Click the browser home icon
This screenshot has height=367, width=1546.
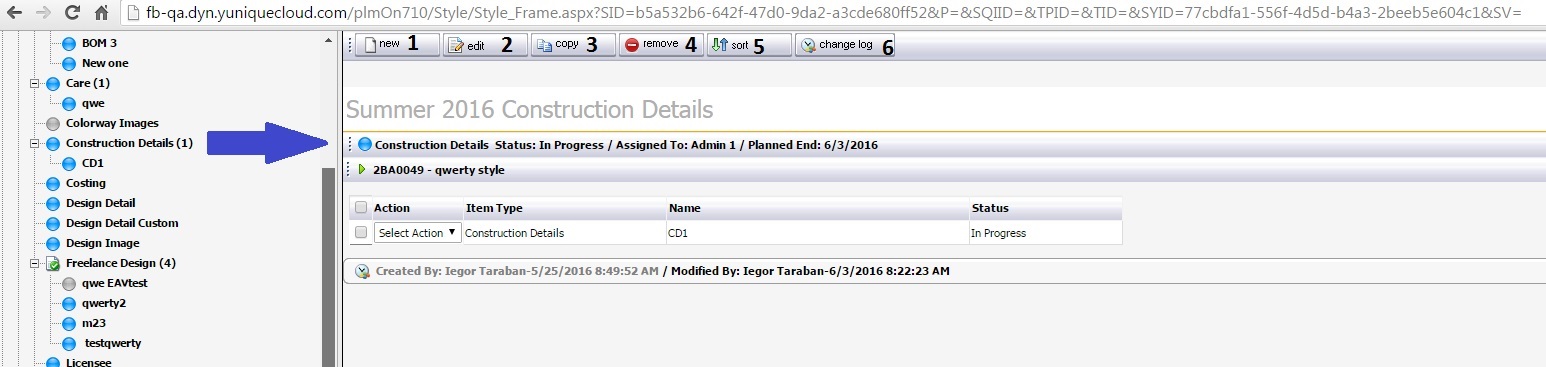(x=101, y=13)
